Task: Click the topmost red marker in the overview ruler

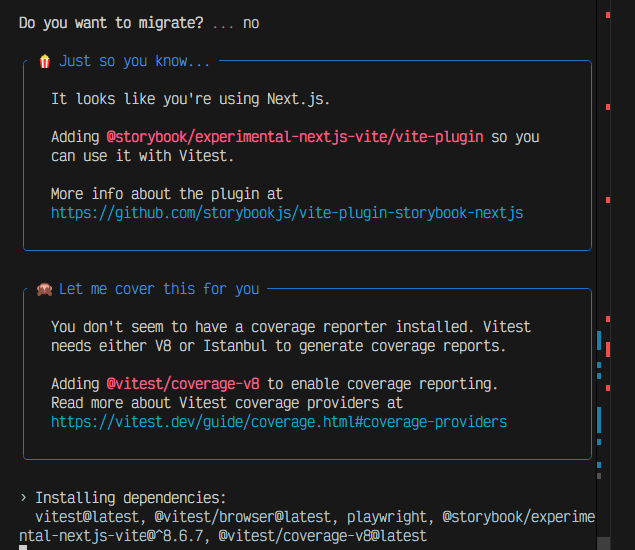Action: pyautogui.click(x=608, y=15)
